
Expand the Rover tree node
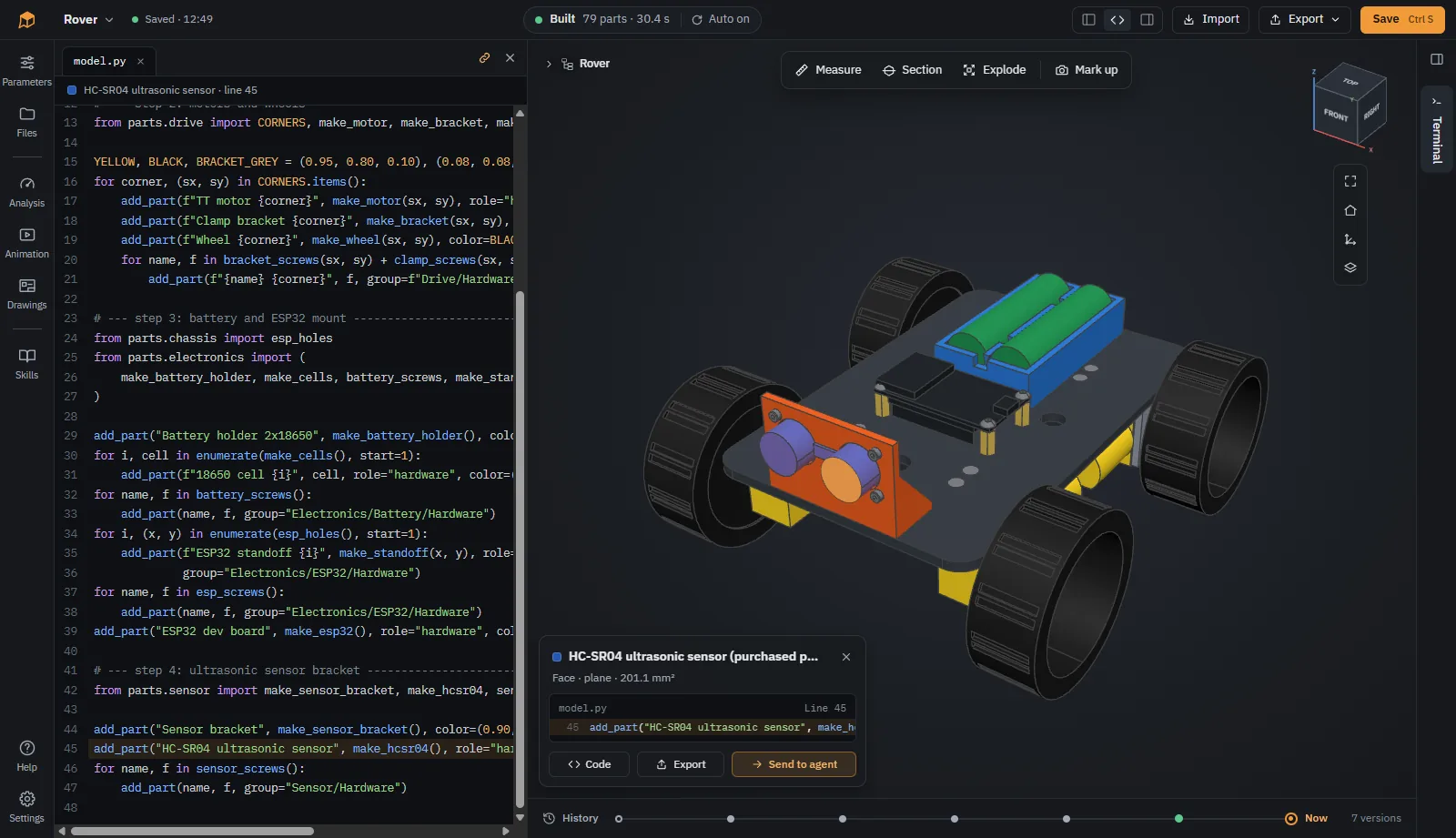[x=549, y=64]
